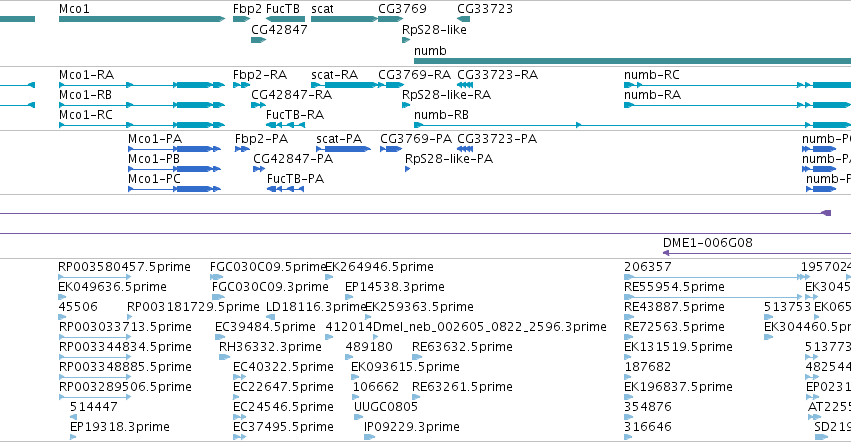Image resolution: width=851 pixels, height=442 pixels.
Task: Select EST RE43887.5prime
Action: click(x=629, y=317)
